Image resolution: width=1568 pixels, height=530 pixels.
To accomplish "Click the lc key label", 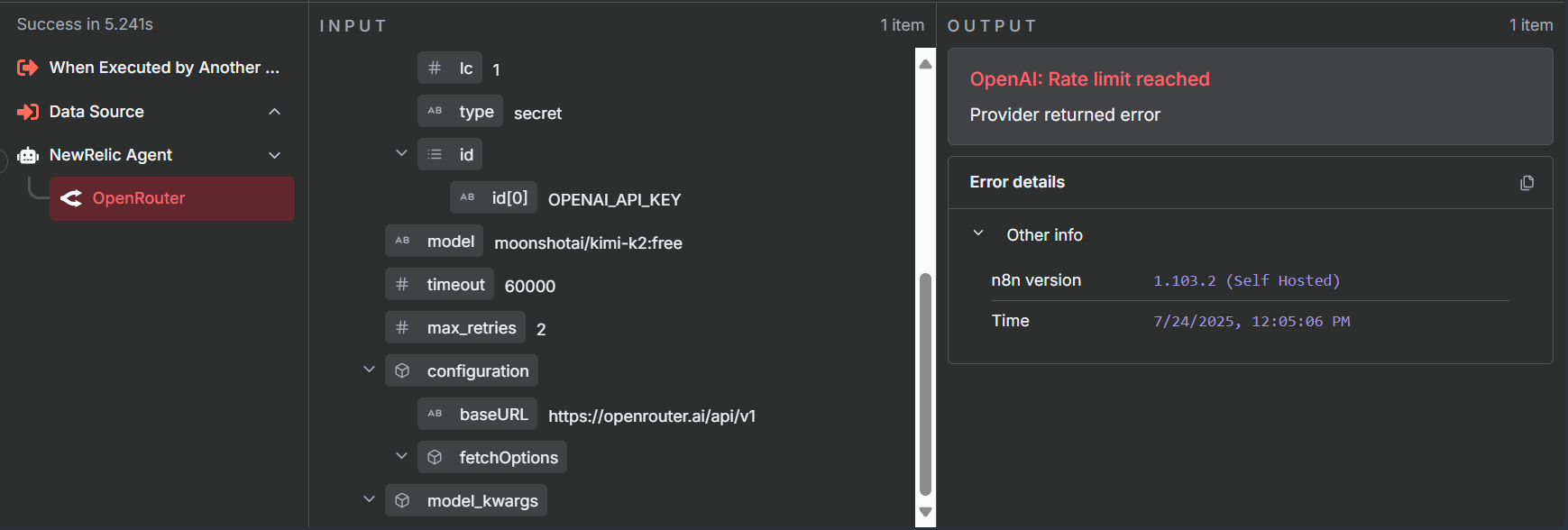I will point(466,69).
